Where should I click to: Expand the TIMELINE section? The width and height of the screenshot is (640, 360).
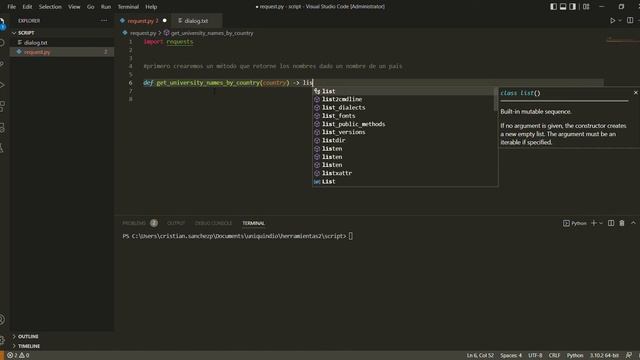point(61,346)
